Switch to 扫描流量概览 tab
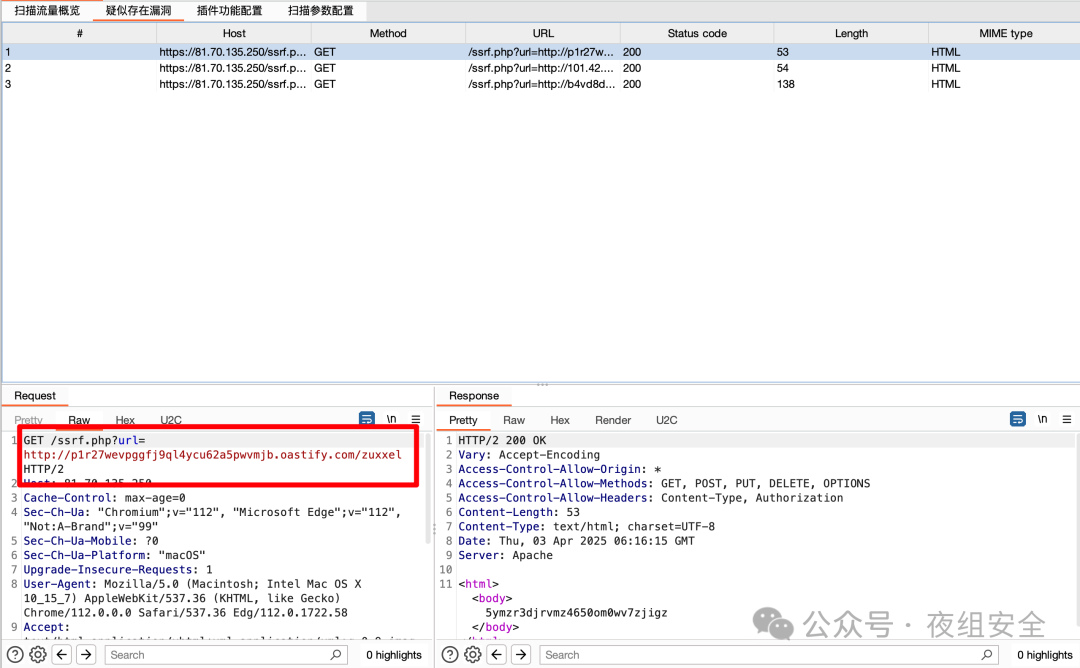The image size is (1080, 668). click(47, 11)
